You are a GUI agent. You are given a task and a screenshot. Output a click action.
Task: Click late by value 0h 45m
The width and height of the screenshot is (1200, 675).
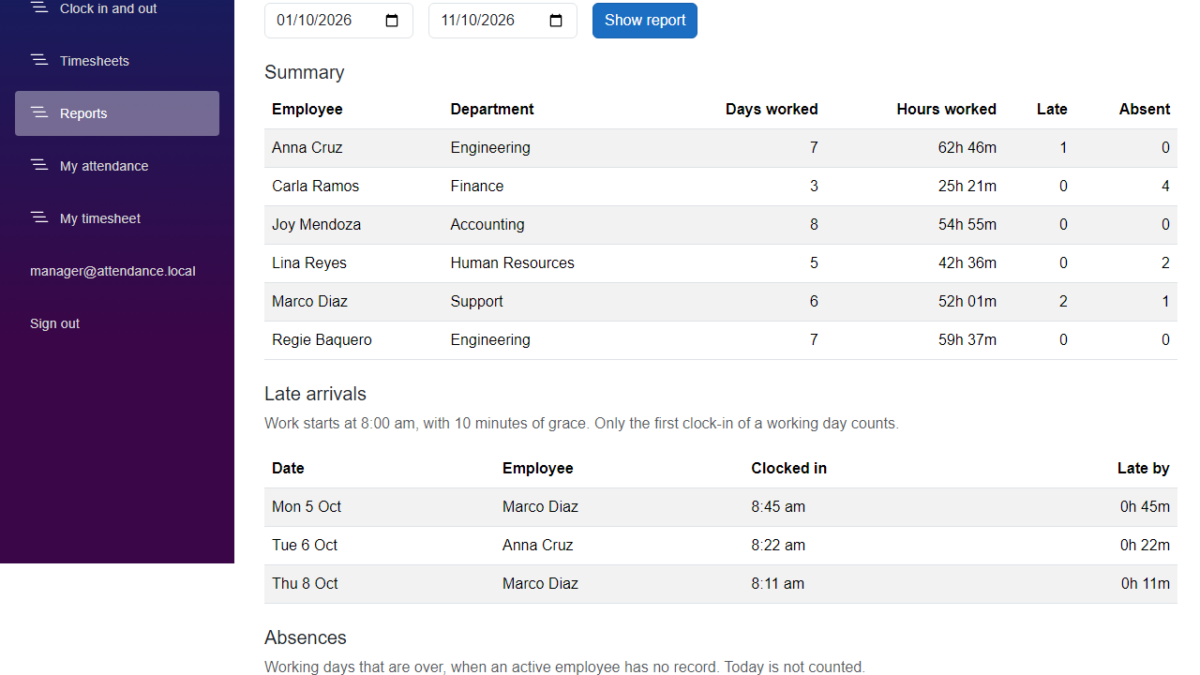pos(1145,507)
